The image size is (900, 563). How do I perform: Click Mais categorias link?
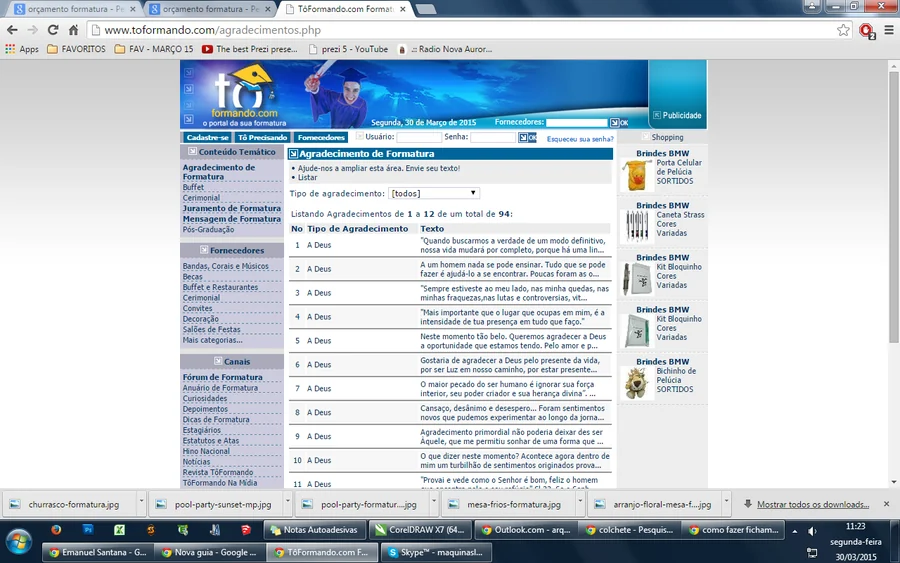[212, 340]
